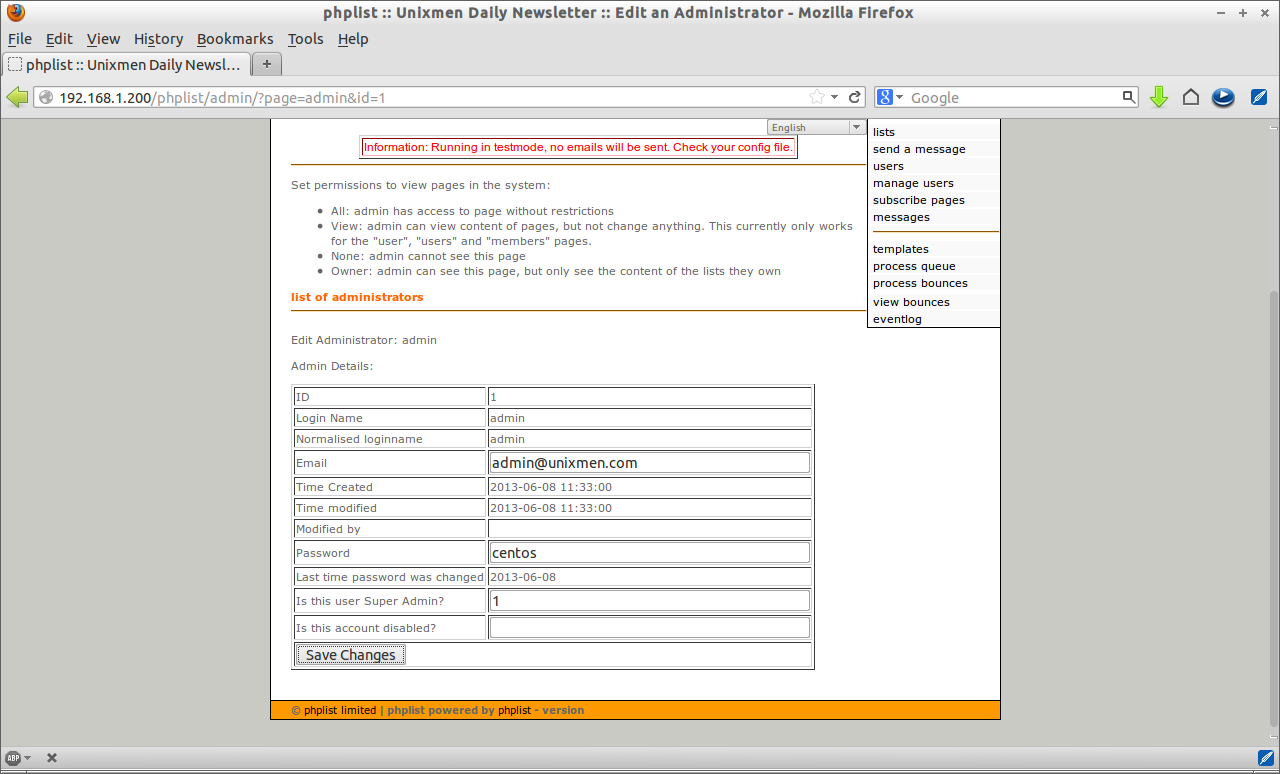Open 'send a message' link
Viewport: 1280px width, 774px height.
pyautogui.click(x=919, y=149)
